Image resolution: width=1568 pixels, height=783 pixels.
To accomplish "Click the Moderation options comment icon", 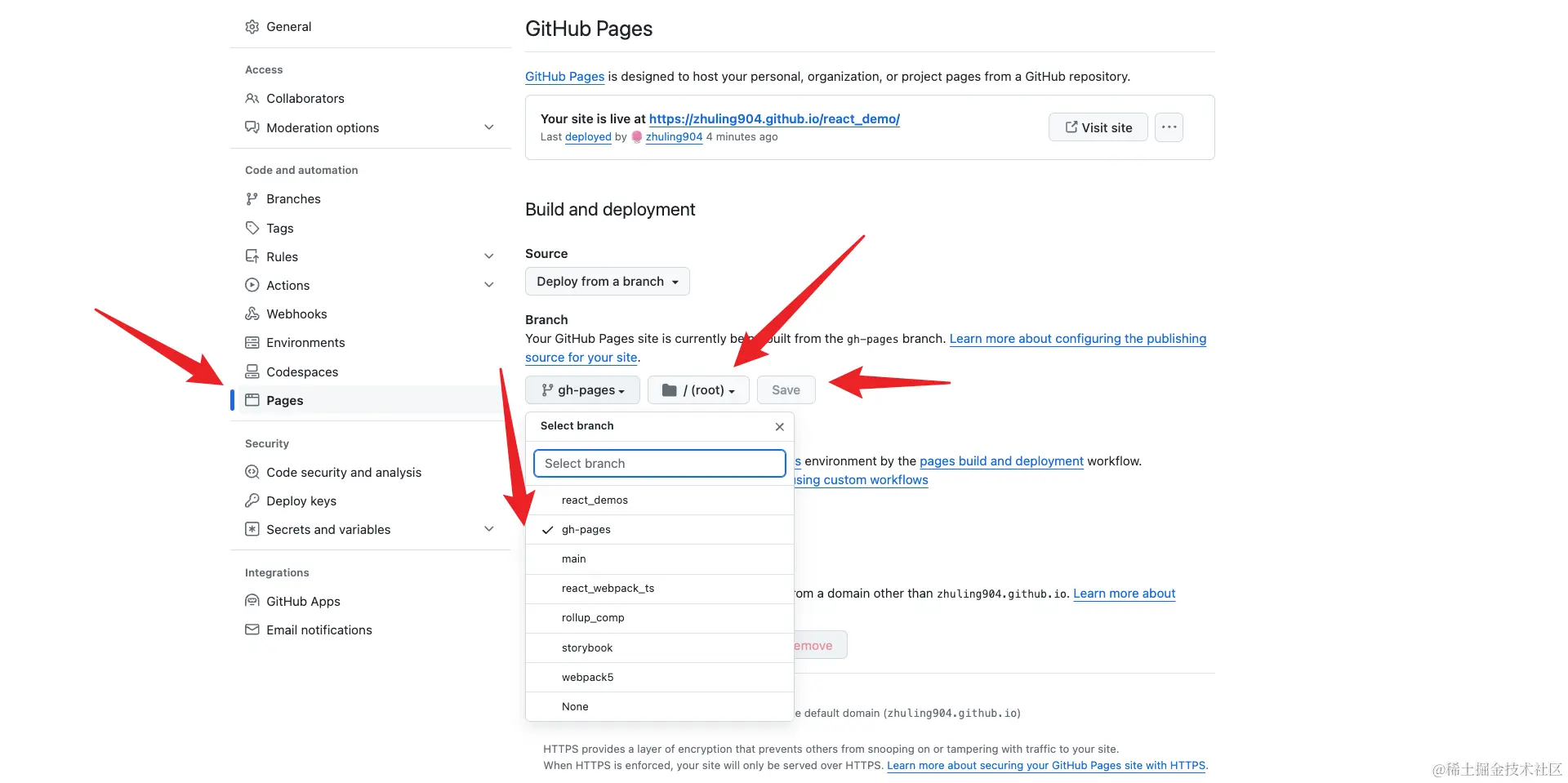I will 252,127.
